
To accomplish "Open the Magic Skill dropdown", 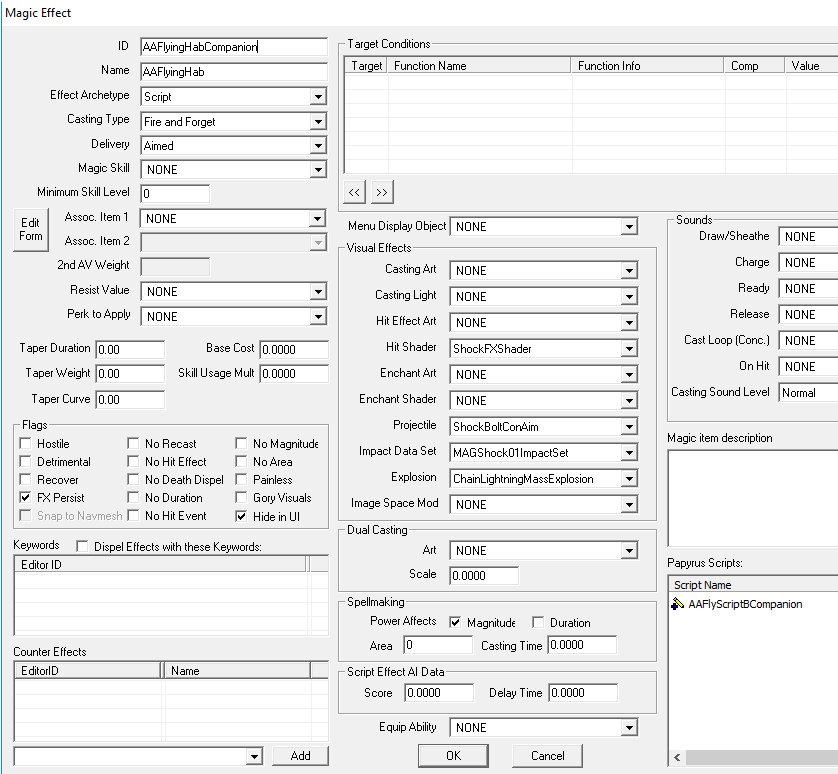I will click(x=318, y=170).
